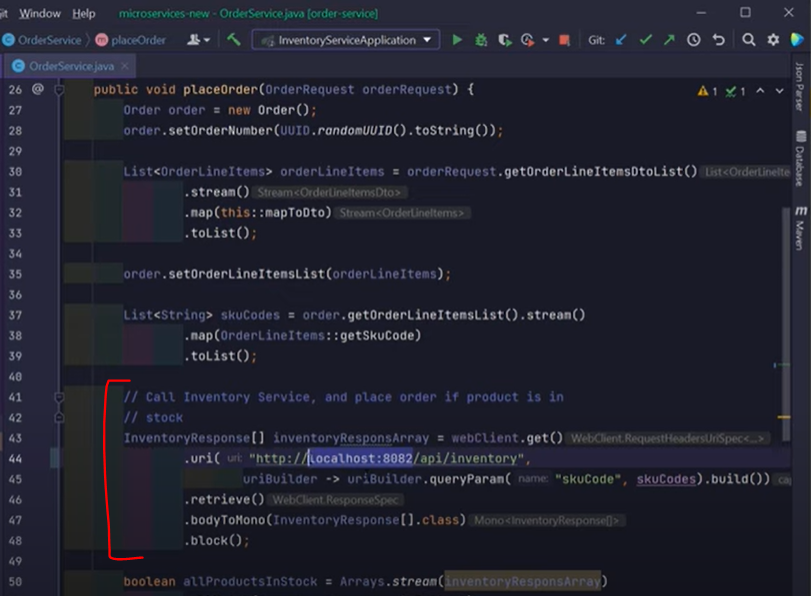Run the application with green play icon
Screen dimensions: 811x596
457,40
